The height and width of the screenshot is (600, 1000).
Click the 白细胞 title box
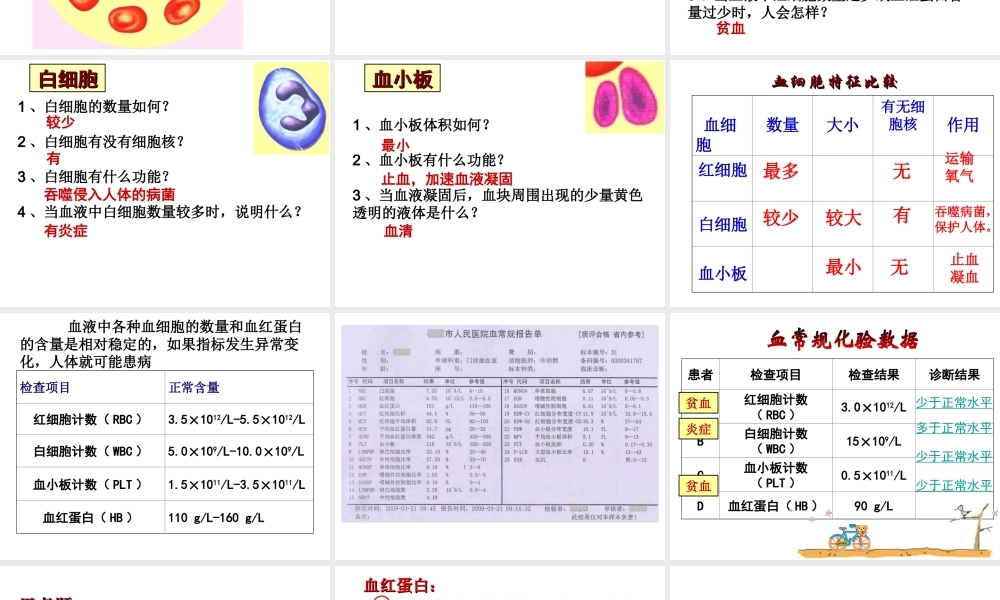68,78
